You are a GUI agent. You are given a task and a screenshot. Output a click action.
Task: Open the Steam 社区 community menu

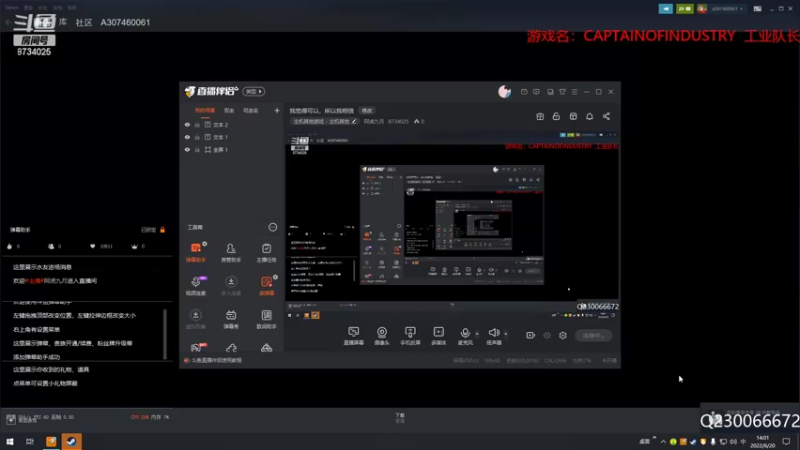84,22
